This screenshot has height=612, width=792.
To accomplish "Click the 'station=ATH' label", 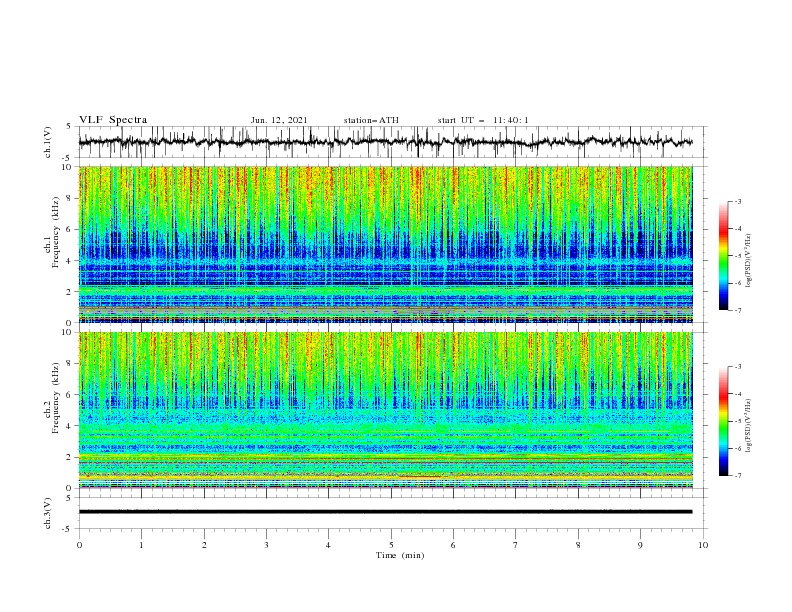I will click(x=371, y=120).
